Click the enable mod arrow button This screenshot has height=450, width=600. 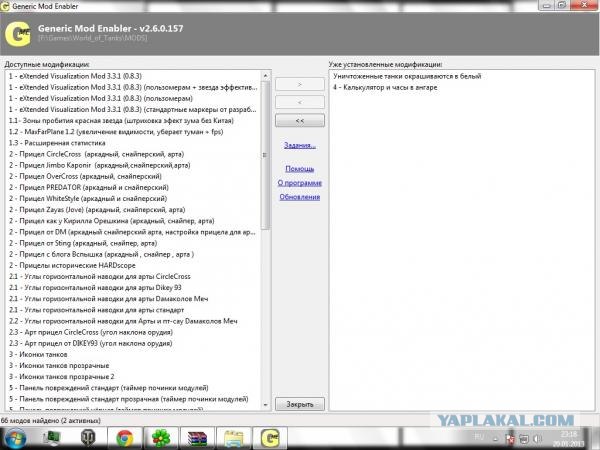(300, 84)
